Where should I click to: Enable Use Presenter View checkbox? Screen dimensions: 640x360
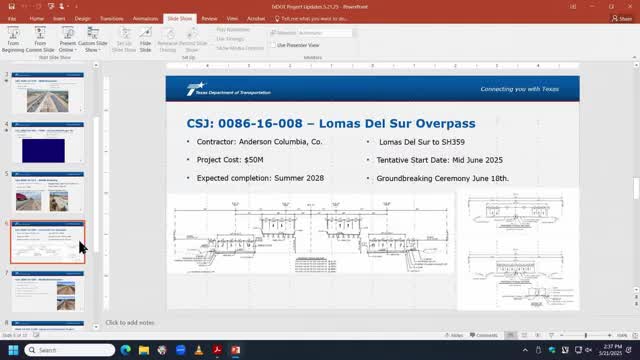[295, 45]
